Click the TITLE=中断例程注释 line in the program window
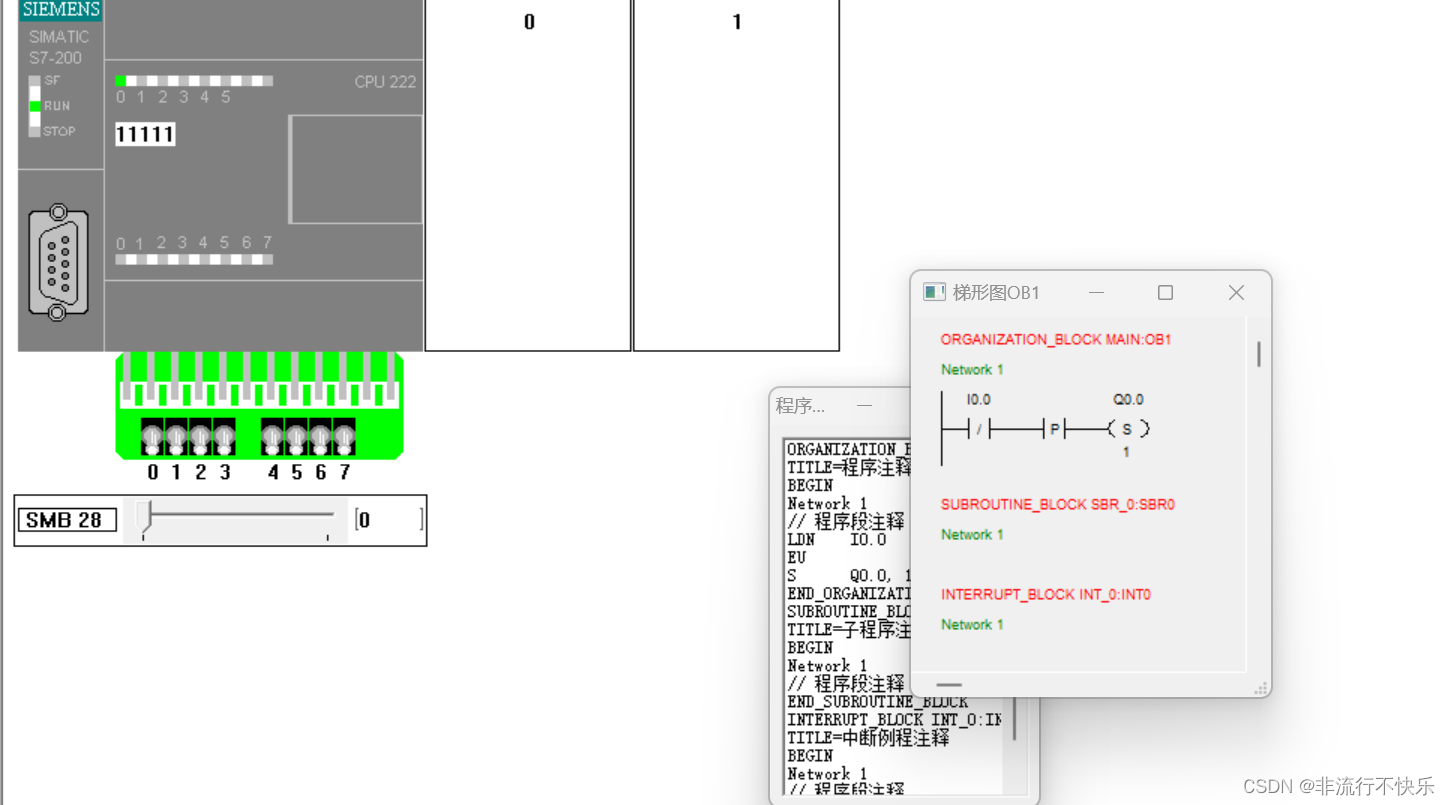 point(868,738)
